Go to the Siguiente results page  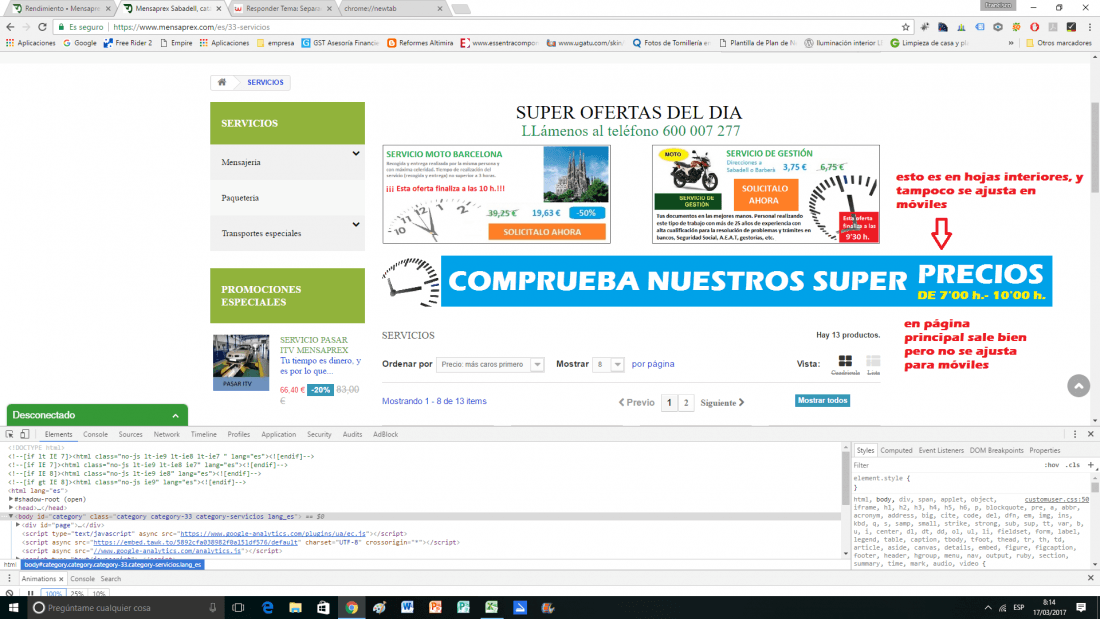click(x=722, y=403)
